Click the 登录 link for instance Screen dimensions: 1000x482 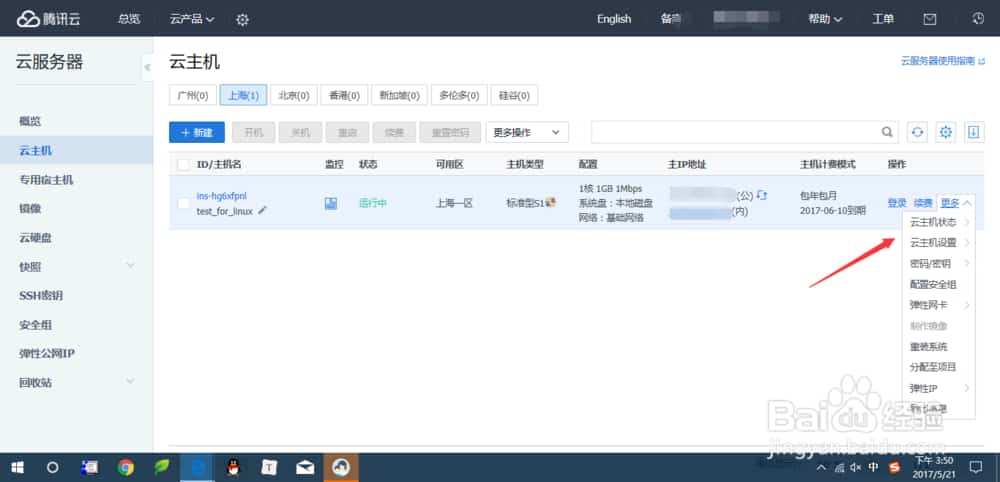(897, 203)
